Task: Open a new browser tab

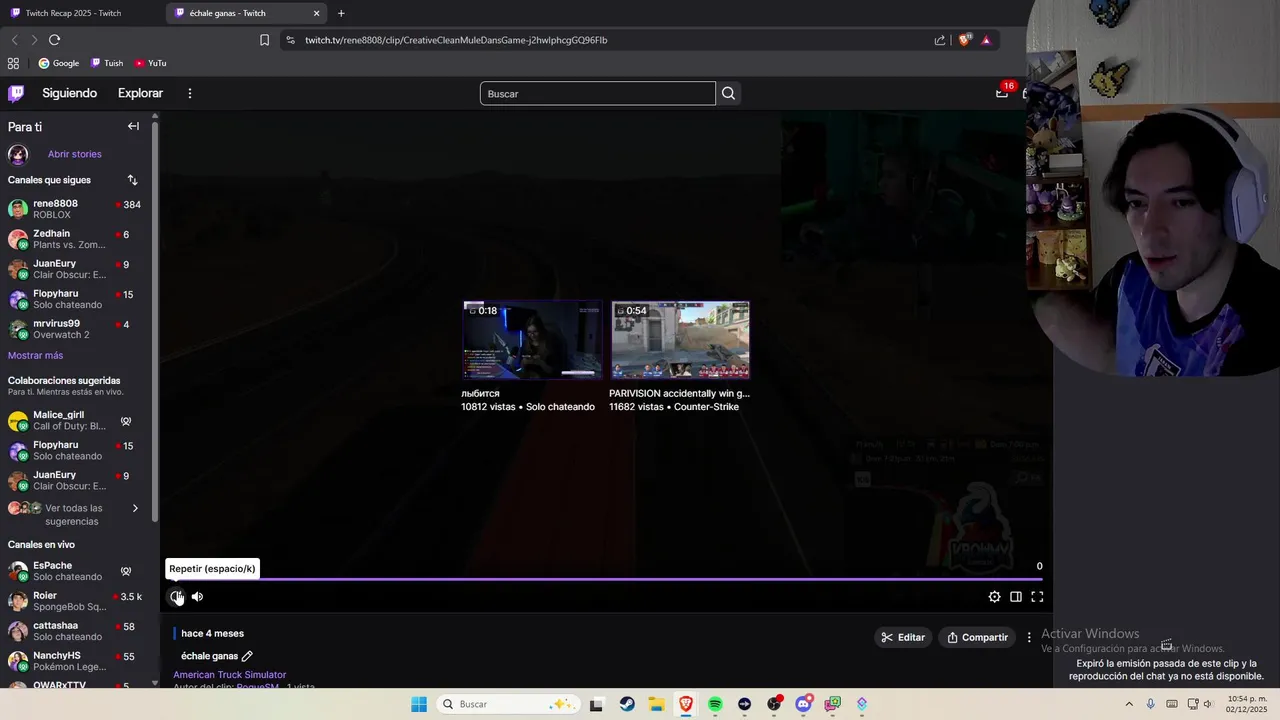Action: tap(341, 13)
